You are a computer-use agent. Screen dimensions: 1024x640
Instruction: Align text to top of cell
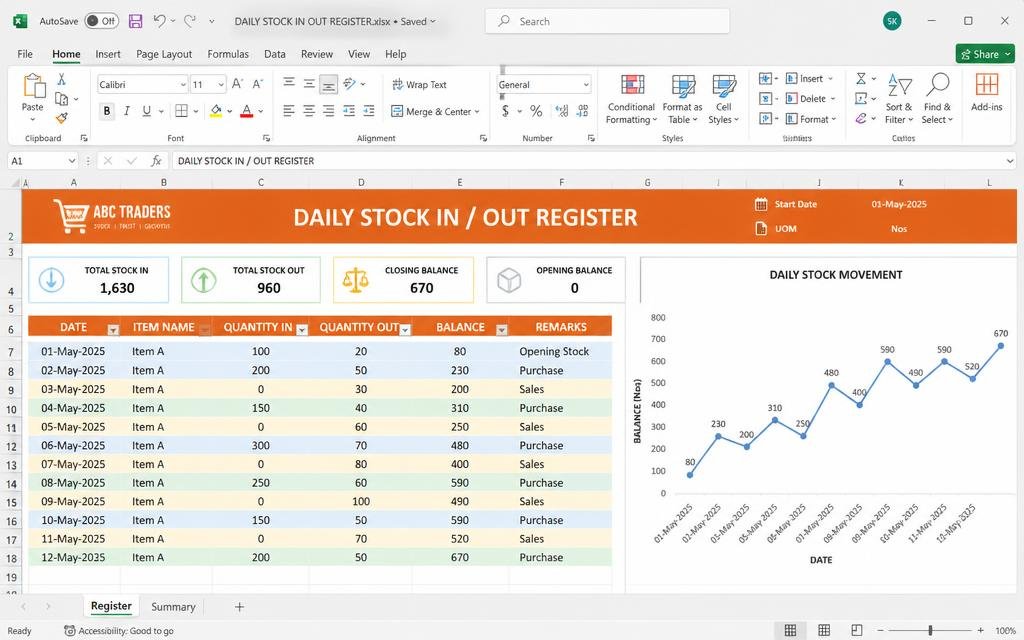289,83
